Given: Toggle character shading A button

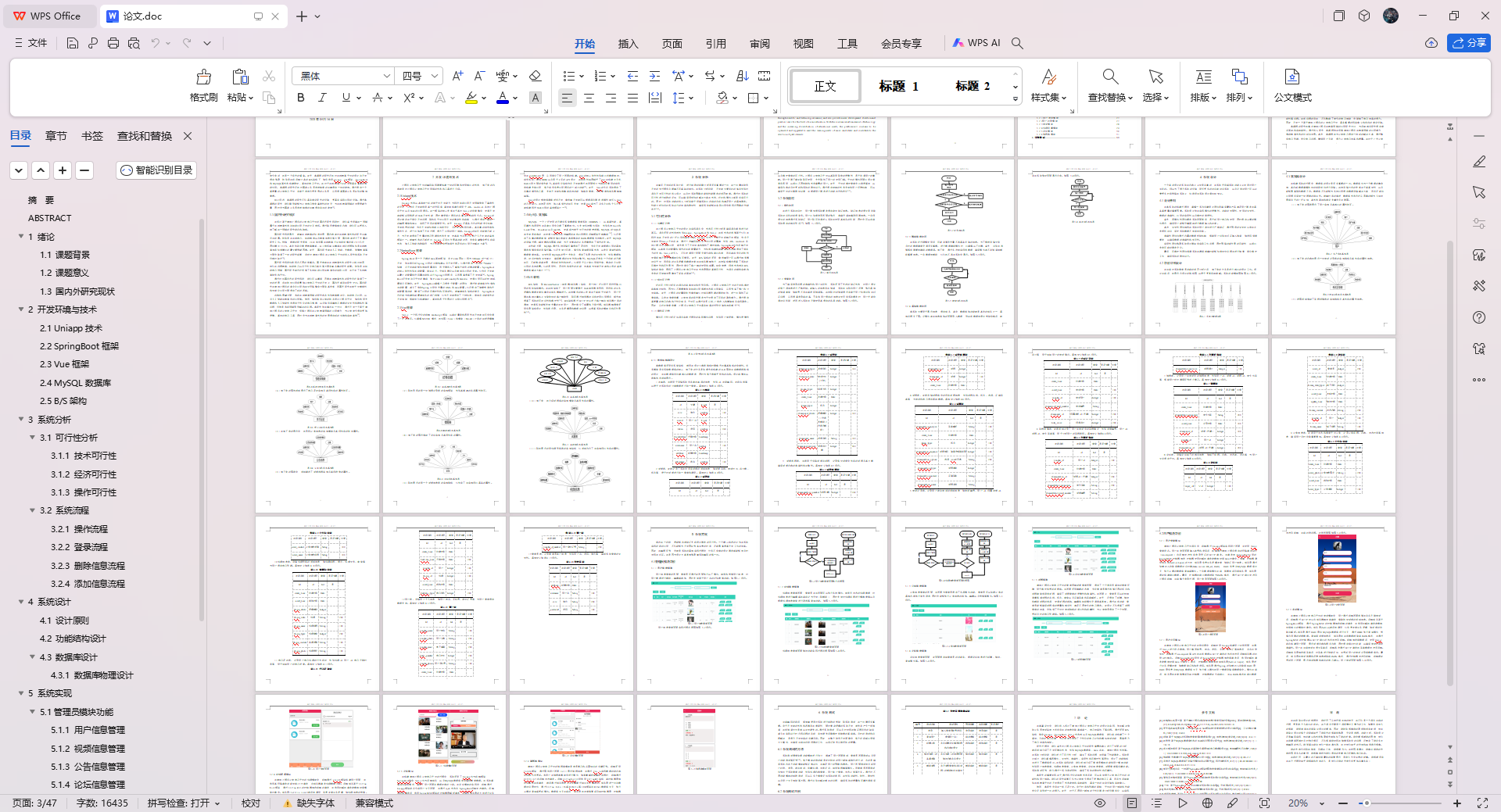Looking at the screenshot, I should [x=535, y=98].
